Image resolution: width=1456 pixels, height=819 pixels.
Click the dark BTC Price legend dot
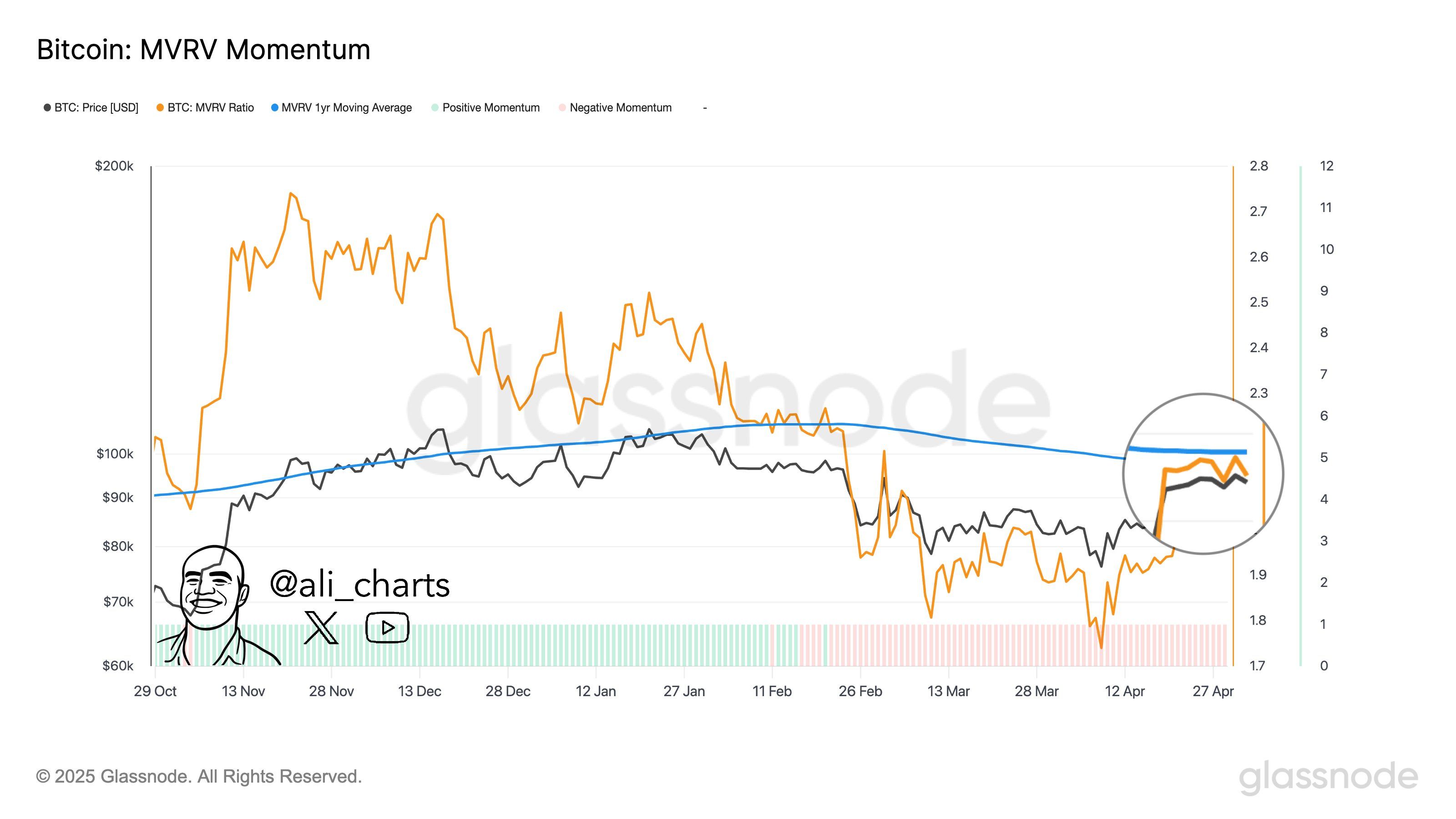[x=47, y=107]
